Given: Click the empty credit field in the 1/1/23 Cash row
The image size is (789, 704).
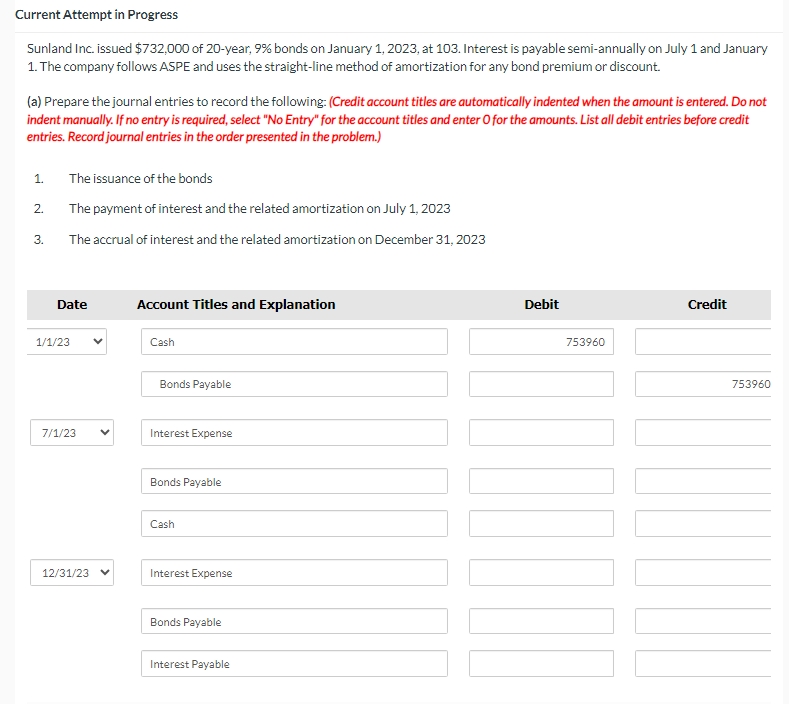Looking at the screenshot, I should coord(703,342).
